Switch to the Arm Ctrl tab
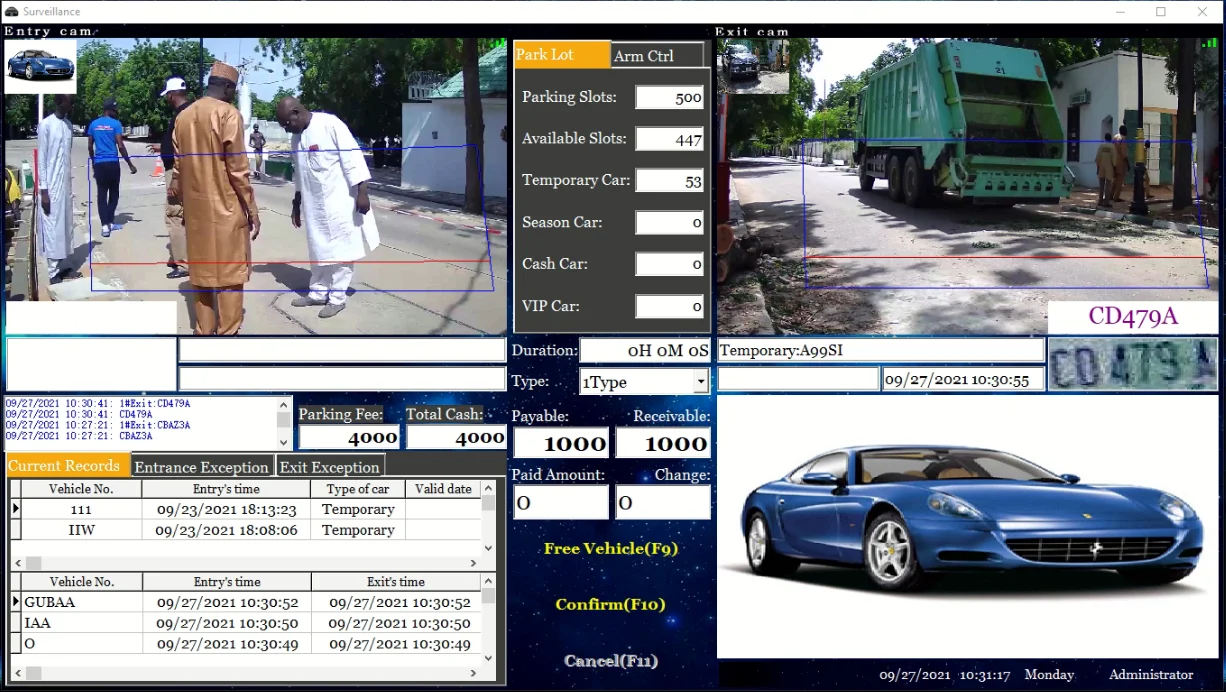1226x692 pixels. 658,56
